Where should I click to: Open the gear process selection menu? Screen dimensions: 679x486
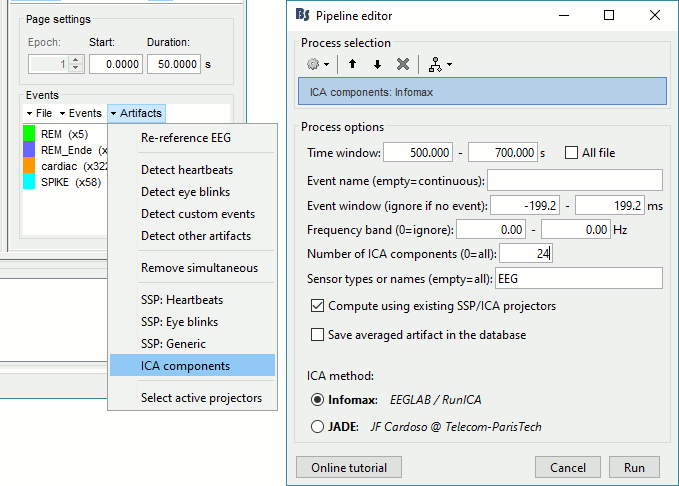coord(318,64)
